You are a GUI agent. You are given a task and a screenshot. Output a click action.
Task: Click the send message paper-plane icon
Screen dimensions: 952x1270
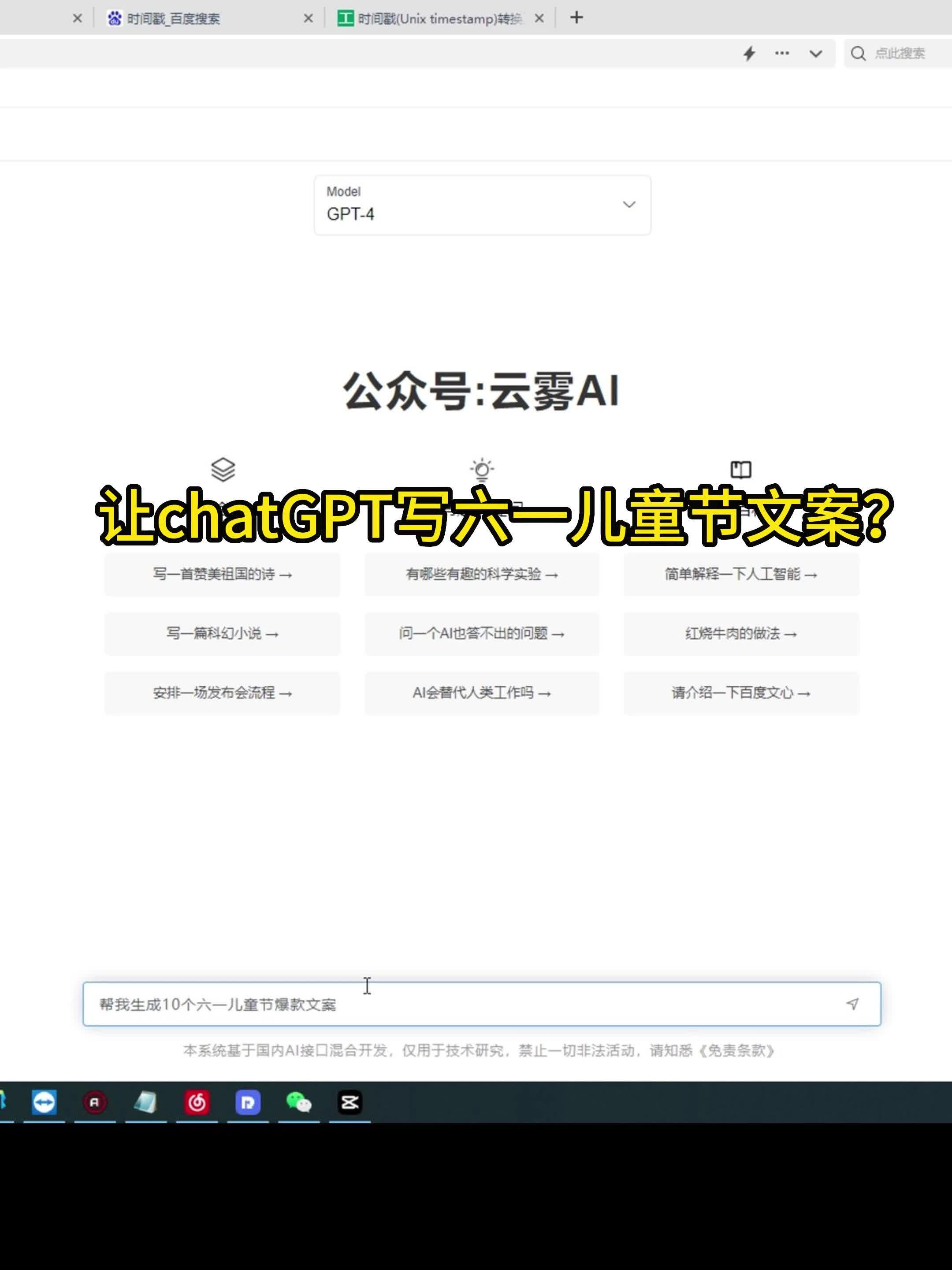[x=852, y=1004]
